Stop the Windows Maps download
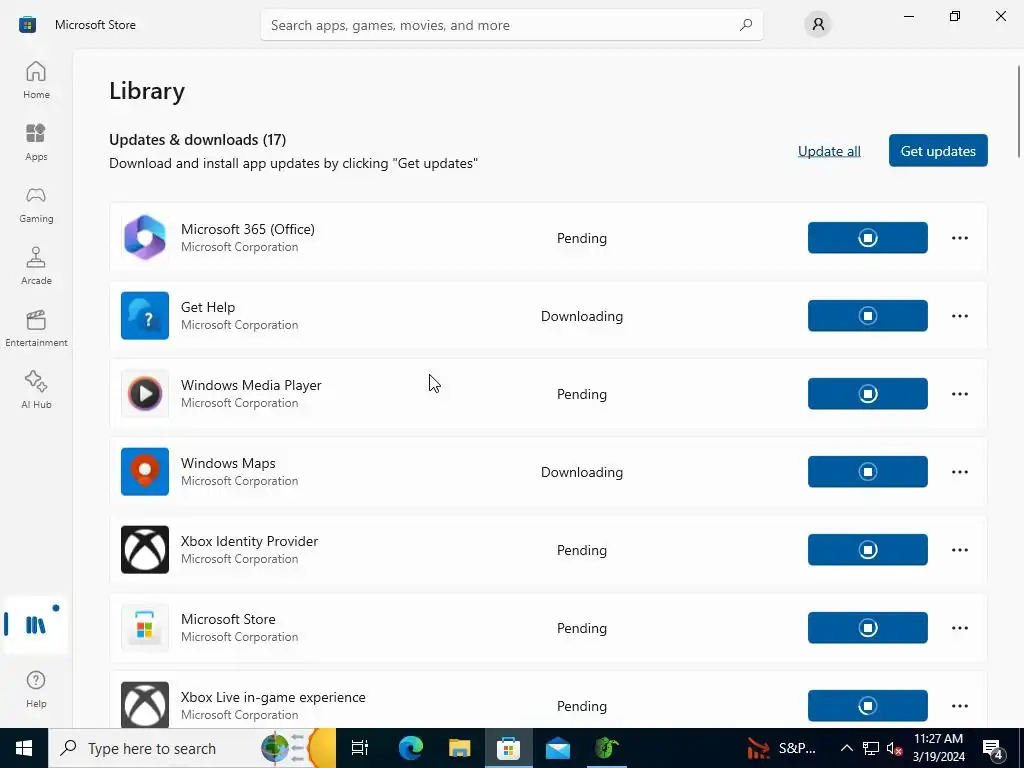Viewport: 1024px width, 768px height. click(x=867, y=472)
